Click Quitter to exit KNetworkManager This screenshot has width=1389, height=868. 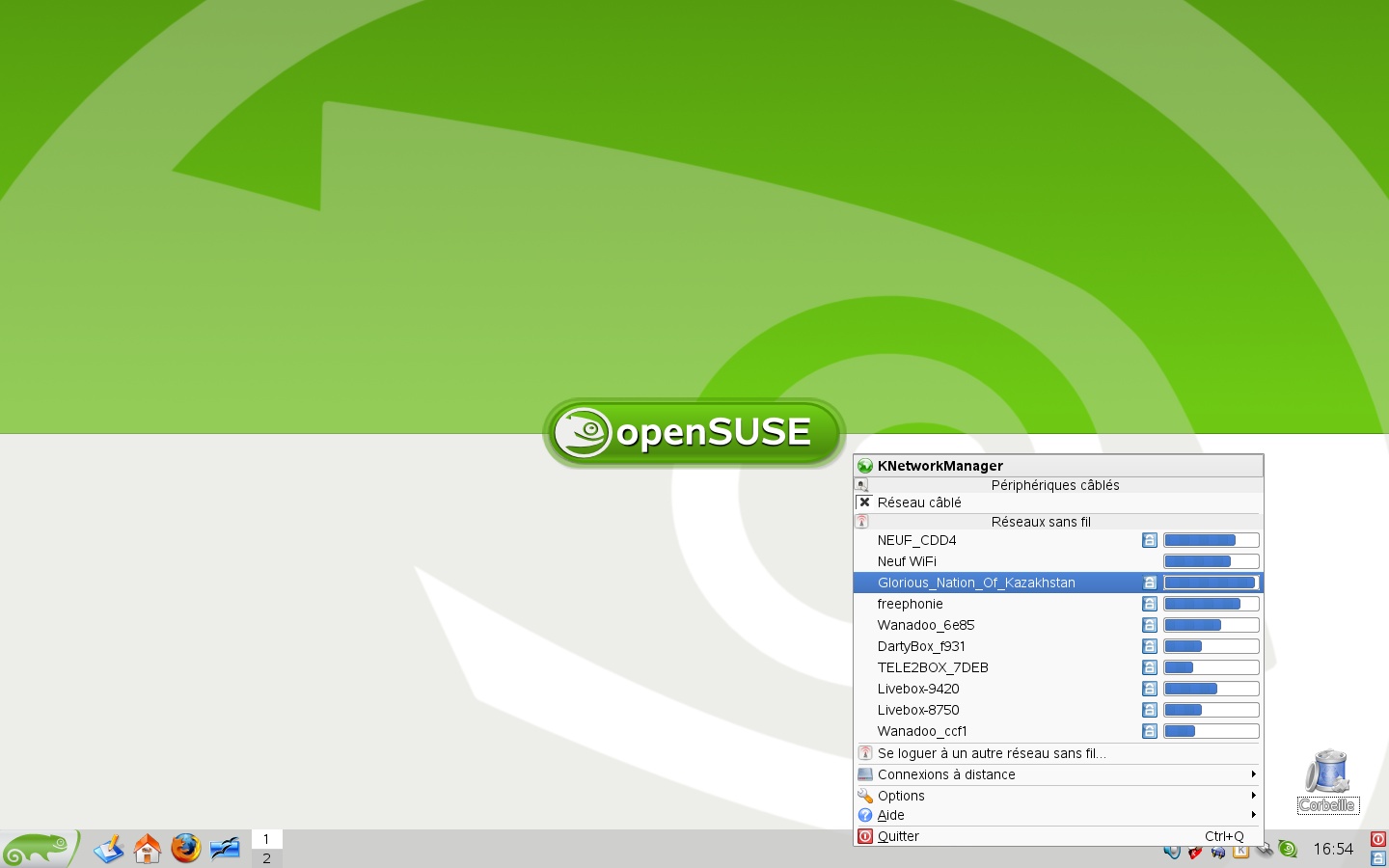click(x=1058, y=836)
